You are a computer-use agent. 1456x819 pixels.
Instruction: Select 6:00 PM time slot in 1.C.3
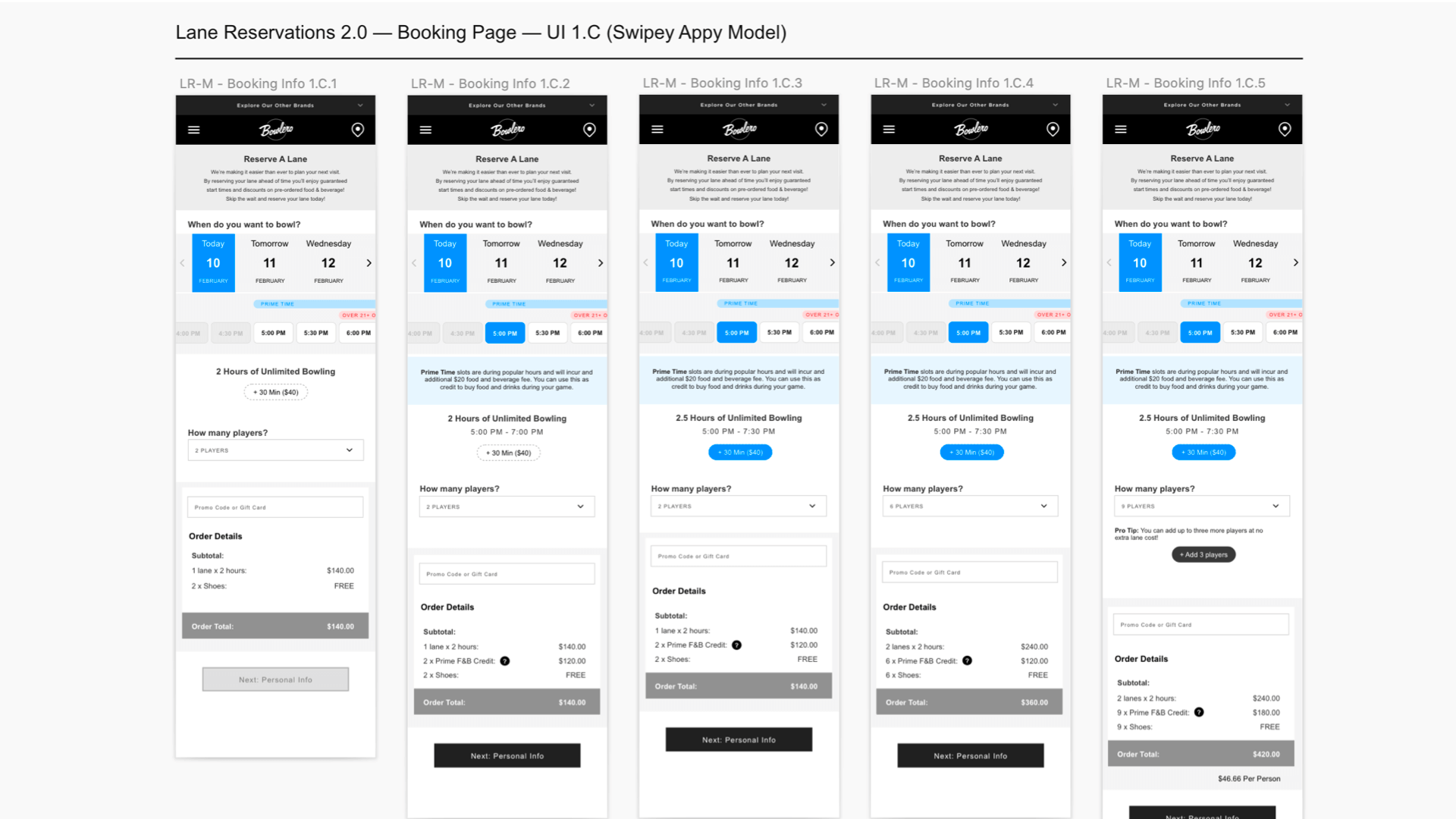pos(821,332)
